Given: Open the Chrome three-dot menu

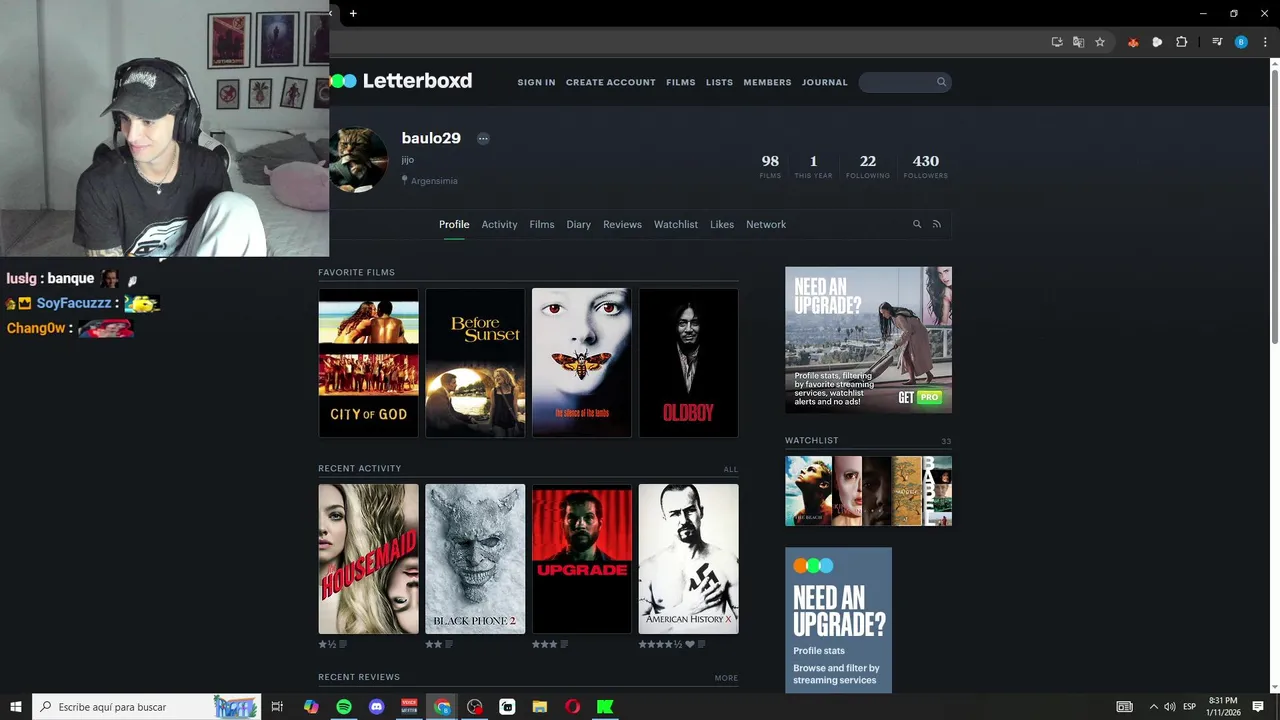Looking at the screenshot, I should 1265,42.
